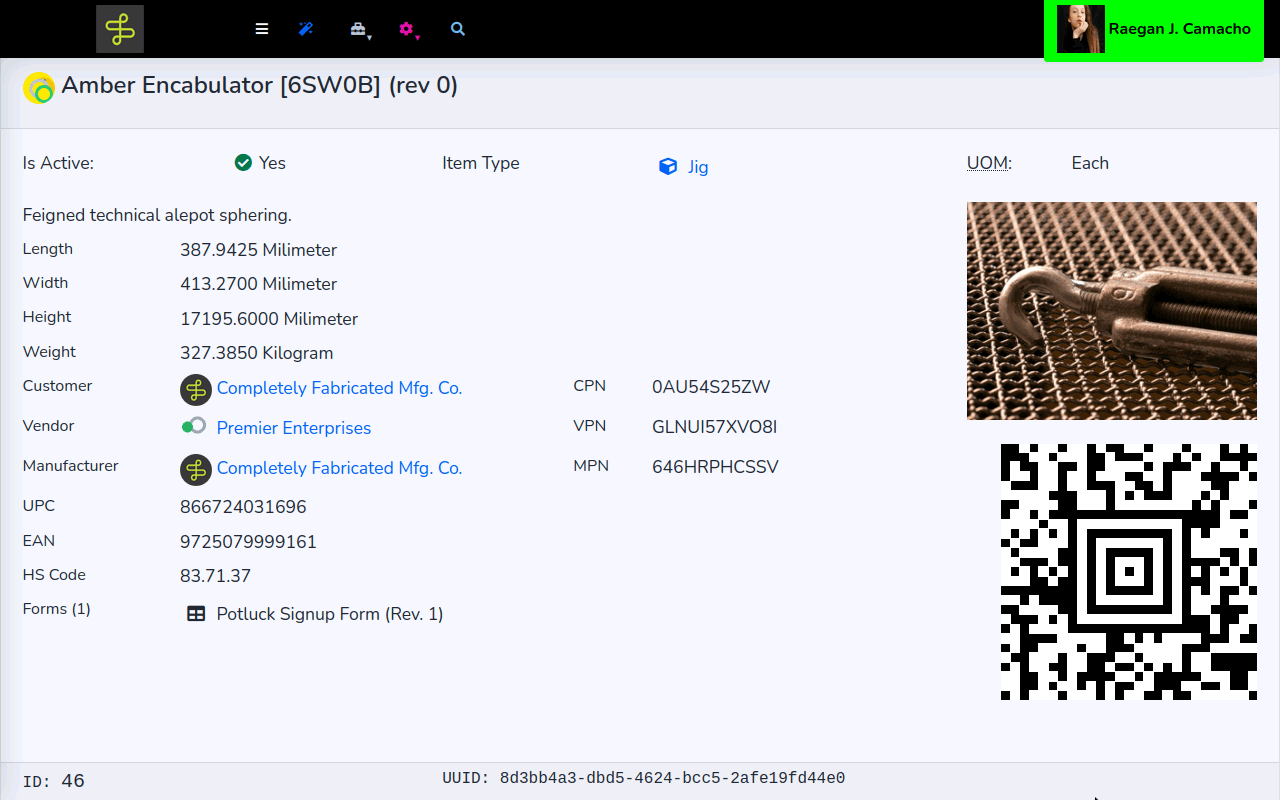Open the toolbox dropdown menu
1280x800 pixels.
360,30
